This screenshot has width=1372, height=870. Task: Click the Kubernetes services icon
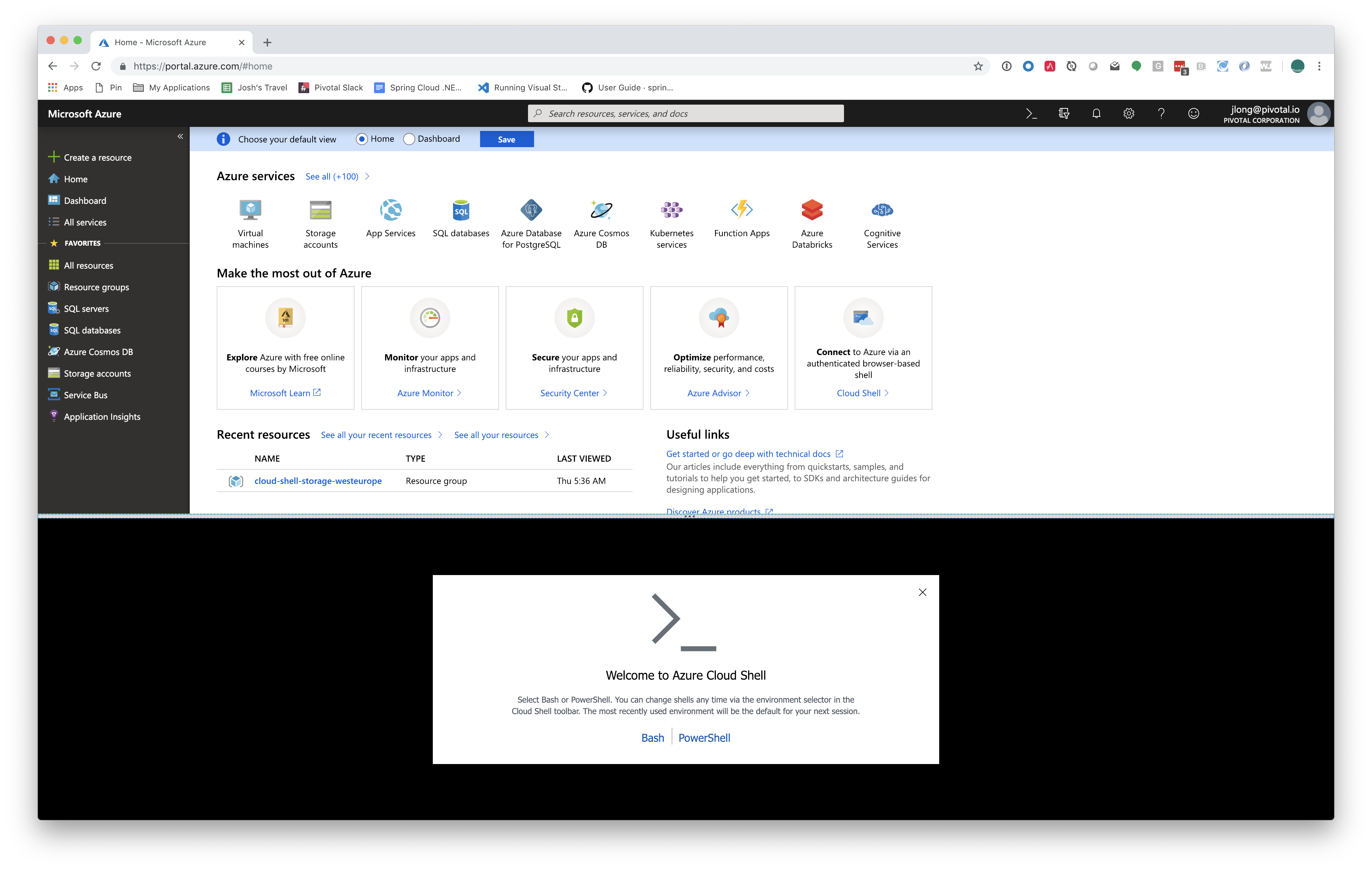[671, 210]
